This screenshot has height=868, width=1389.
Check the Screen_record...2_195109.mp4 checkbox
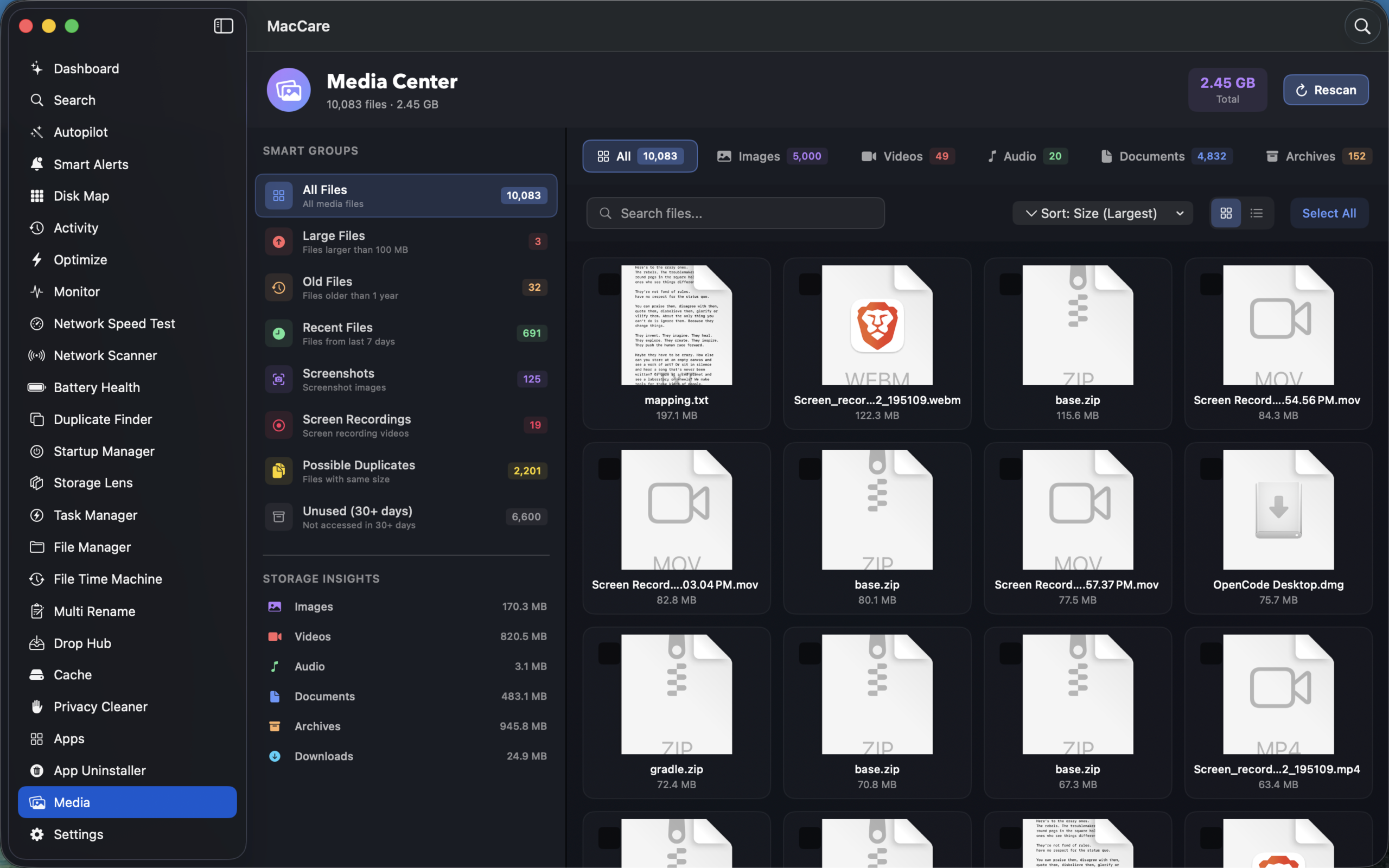(x=1211, y=653)
